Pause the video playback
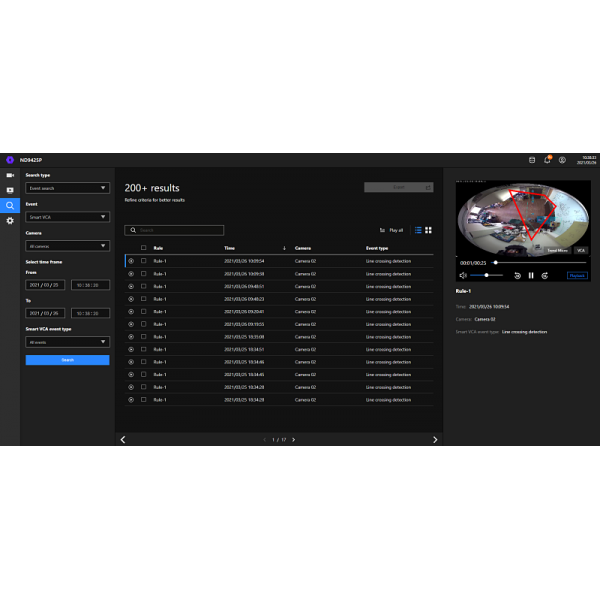Image resolution: width=600 pixels, height=600 pixels. 531,275
